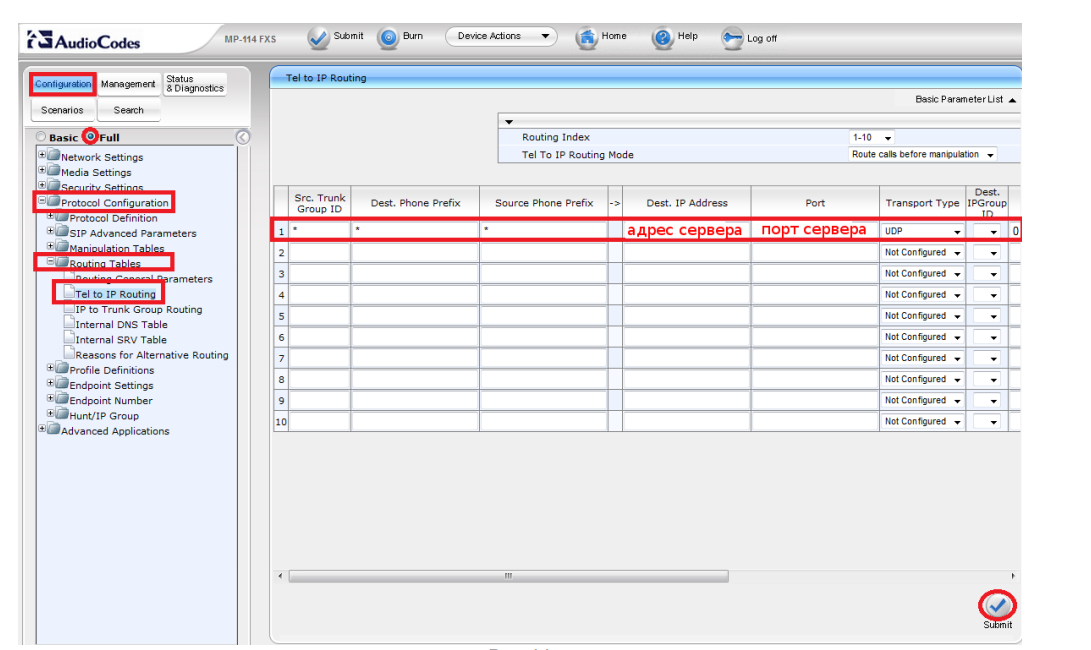Click the AudioCodes logo
1091x650 pixels.
(84, 41)
